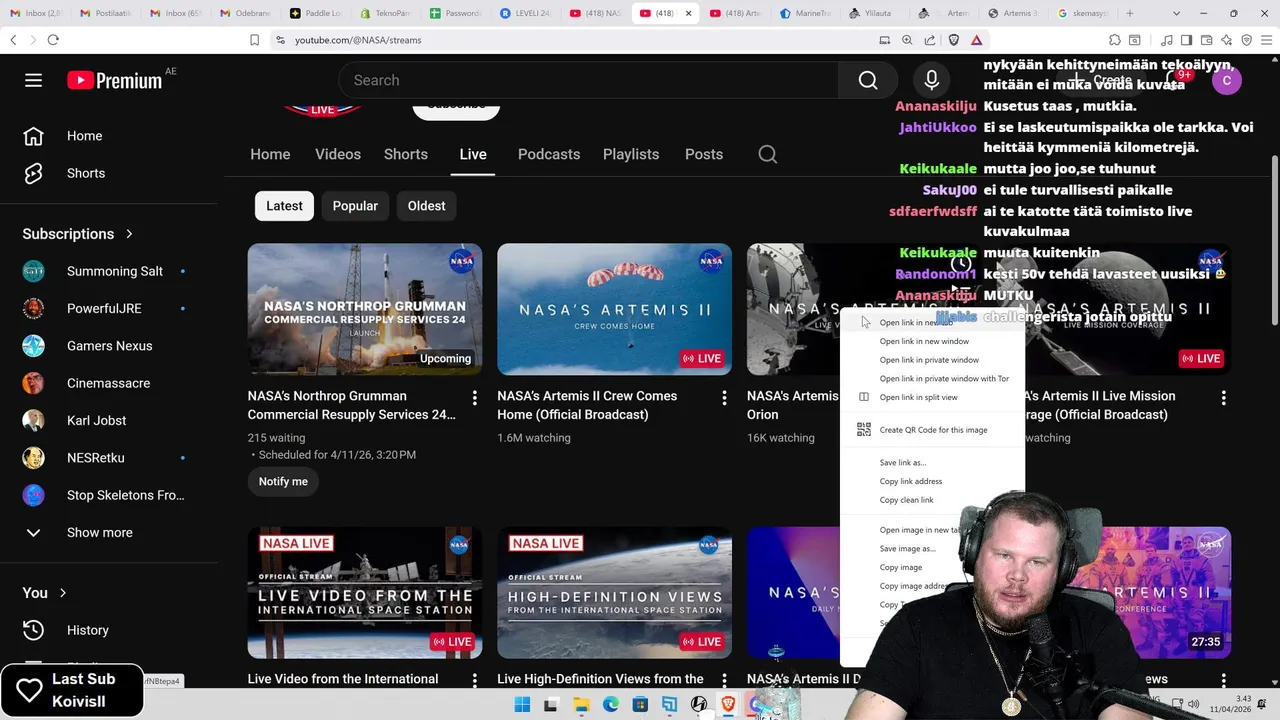This screenshot has width=1280, height=720.
Task: Open options for Live Video from International video
Action: tap(475, 681)
